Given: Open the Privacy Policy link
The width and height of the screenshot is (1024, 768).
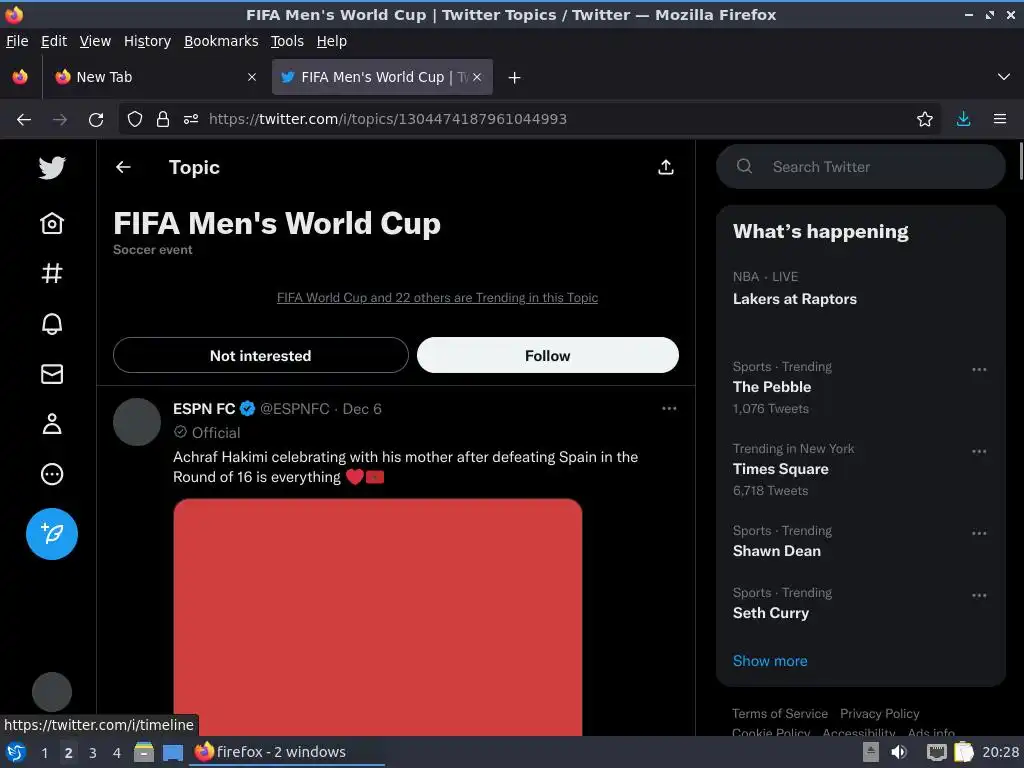Looking at the screenshot, I should (879, 714).
